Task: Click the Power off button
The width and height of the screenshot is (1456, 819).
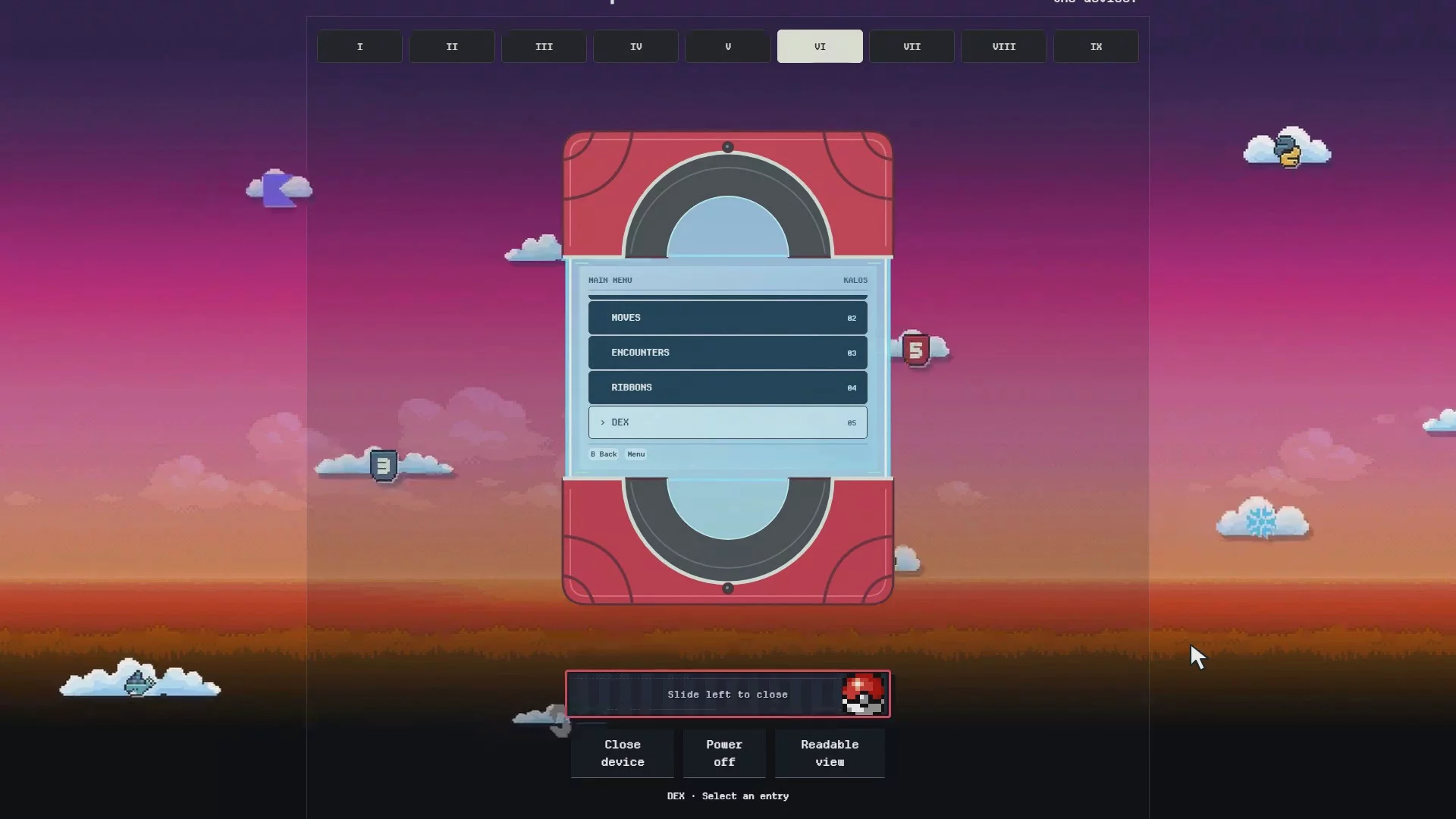Action: tap(724, 753)
